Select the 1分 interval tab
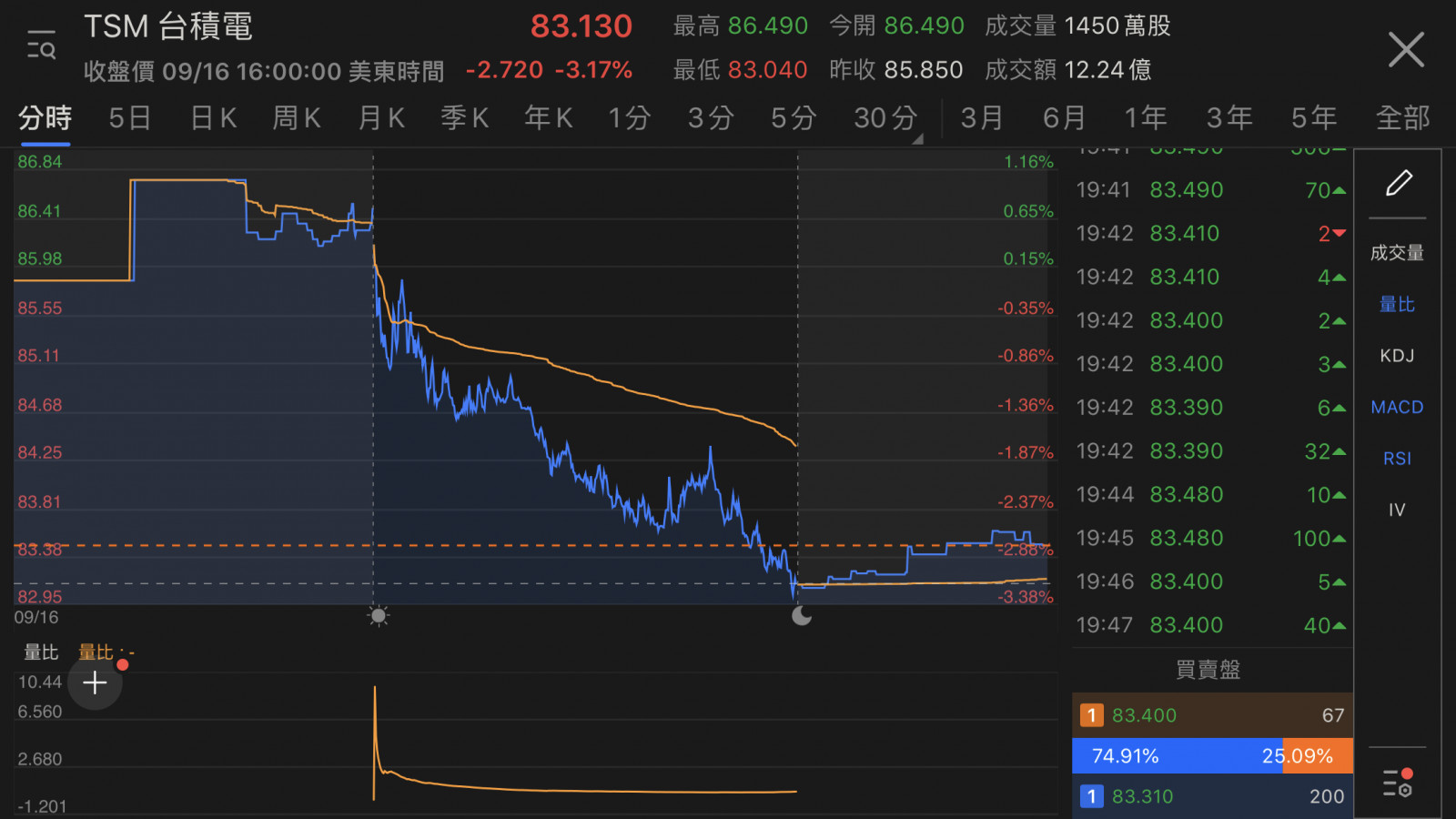Viewport: 1456px width, 819px height. [630, 118]
